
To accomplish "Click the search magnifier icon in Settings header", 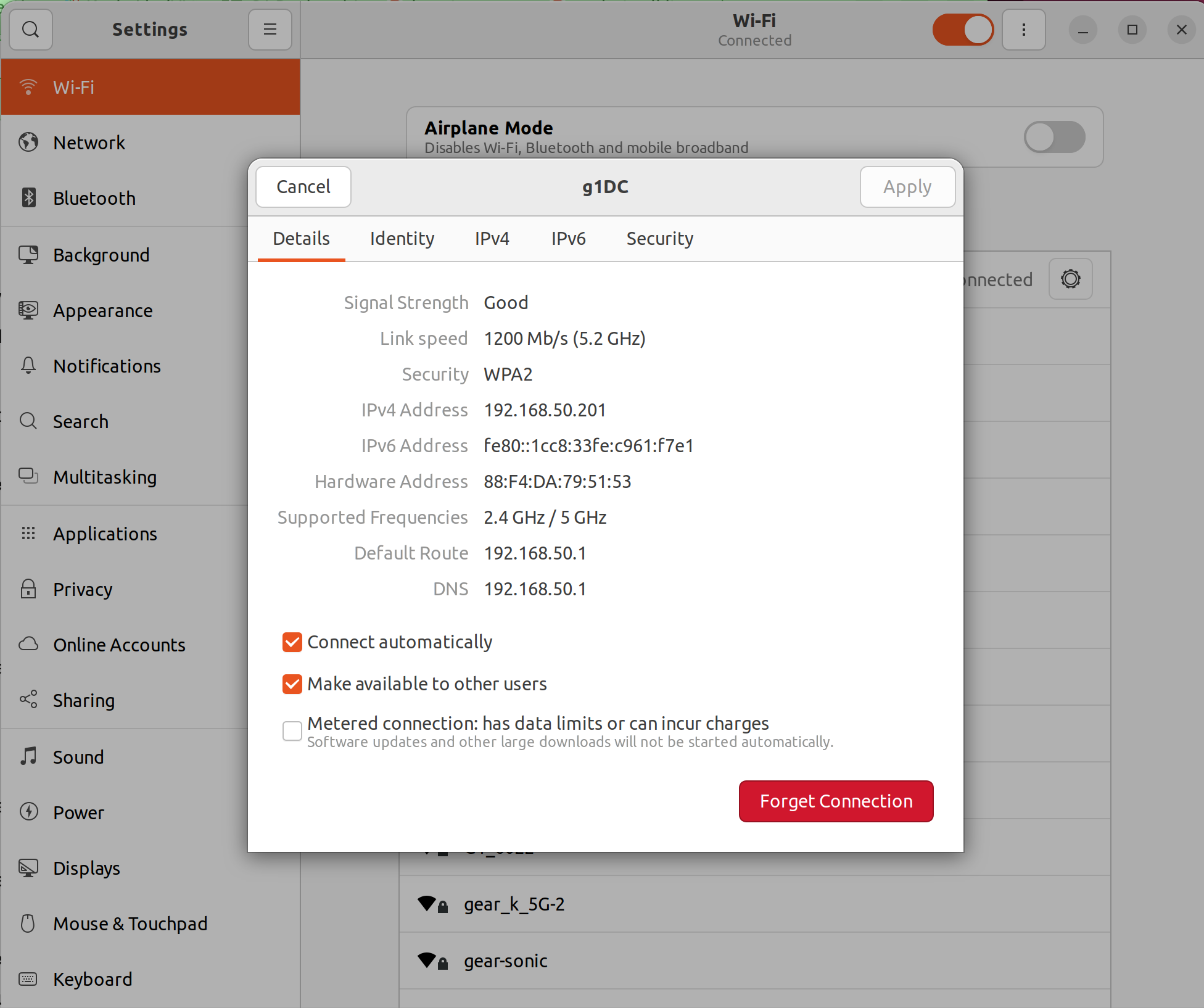I will point(30,30).
